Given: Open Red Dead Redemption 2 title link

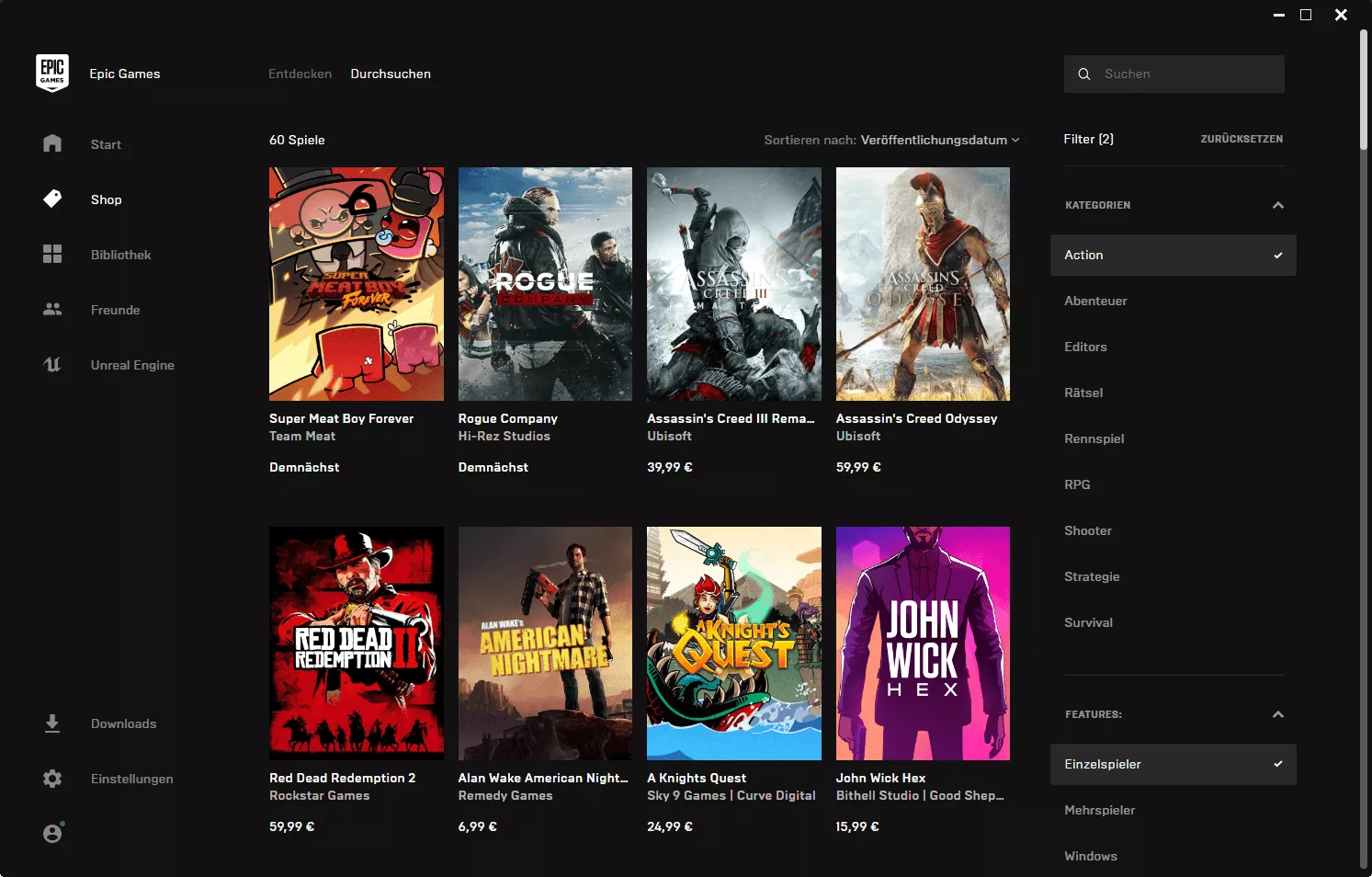Looking at the screenshot, I should click(342, 778).
